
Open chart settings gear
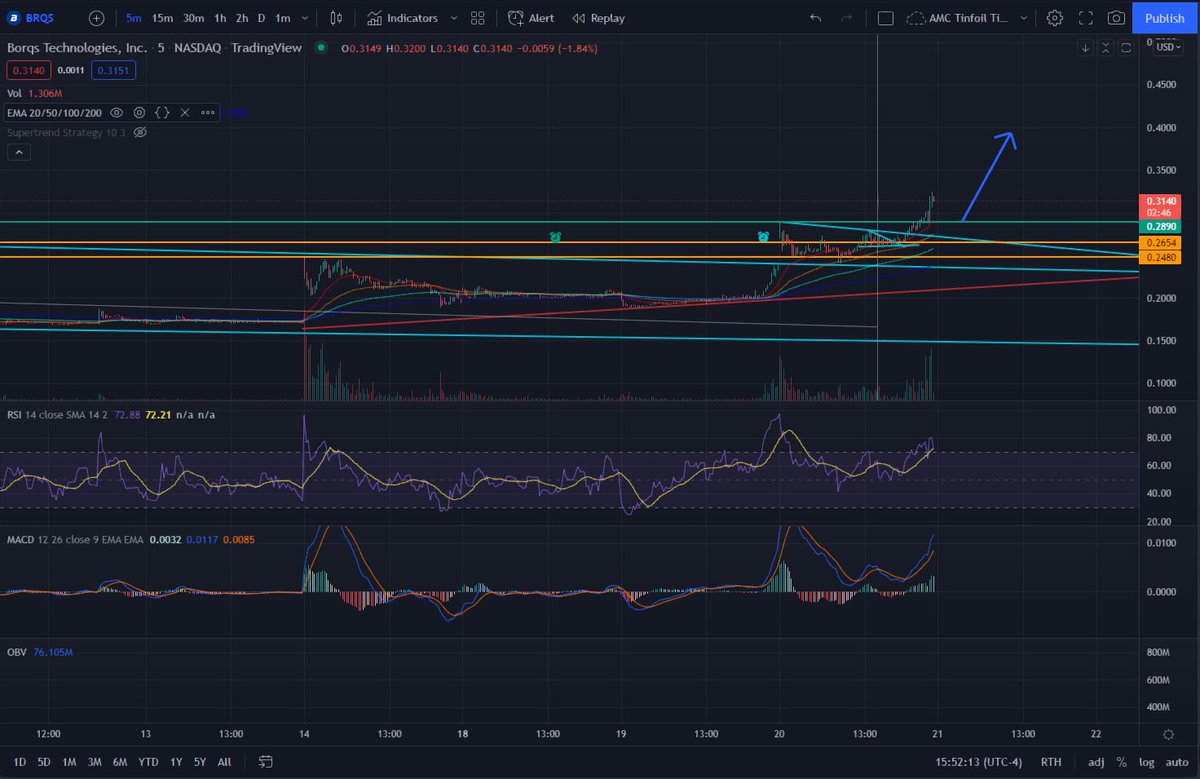pos(1055,18)
